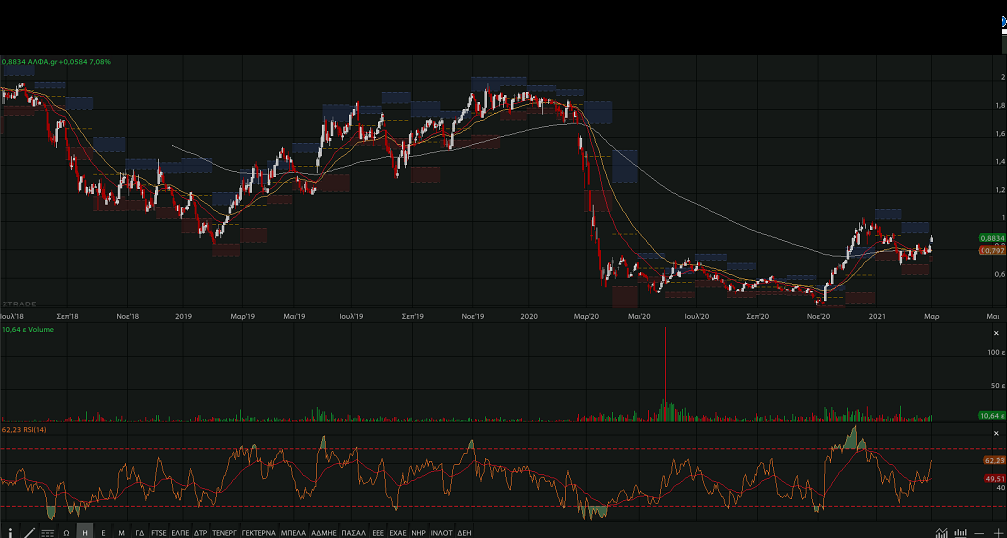Close the RSI(14) indicator panel
This screenshot has height=538, width=1007.
(x=995, y=431)
